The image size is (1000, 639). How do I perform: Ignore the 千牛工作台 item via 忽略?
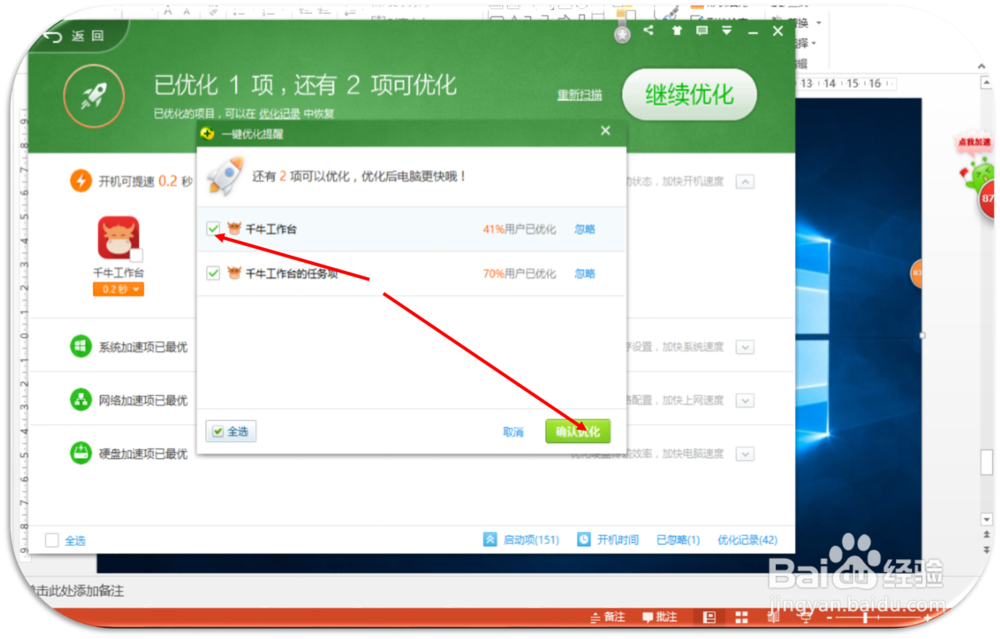click(x=584, y=229)
